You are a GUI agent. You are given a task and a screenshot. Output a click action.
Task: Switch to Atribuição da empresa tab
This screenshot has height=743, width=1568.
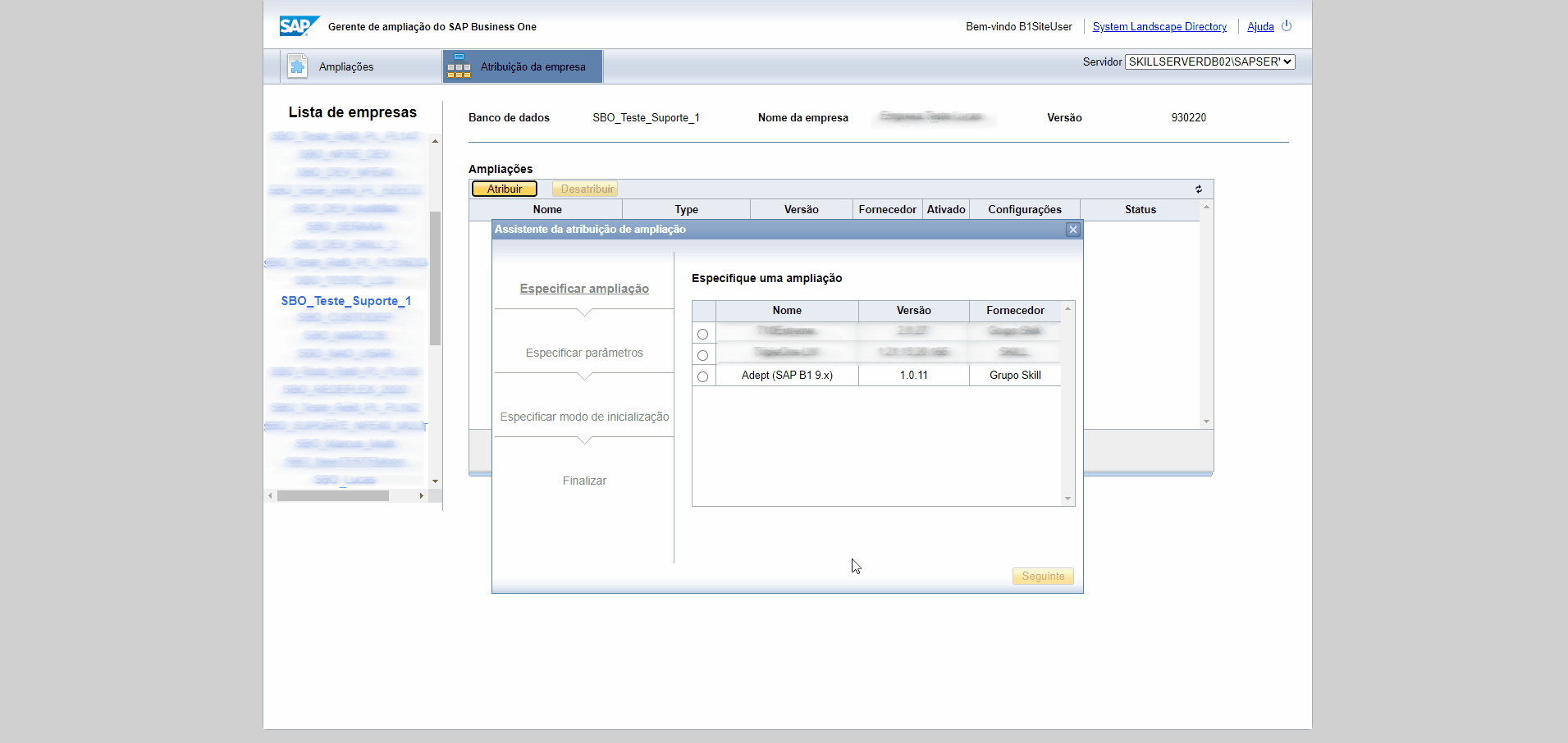point(523,66)
